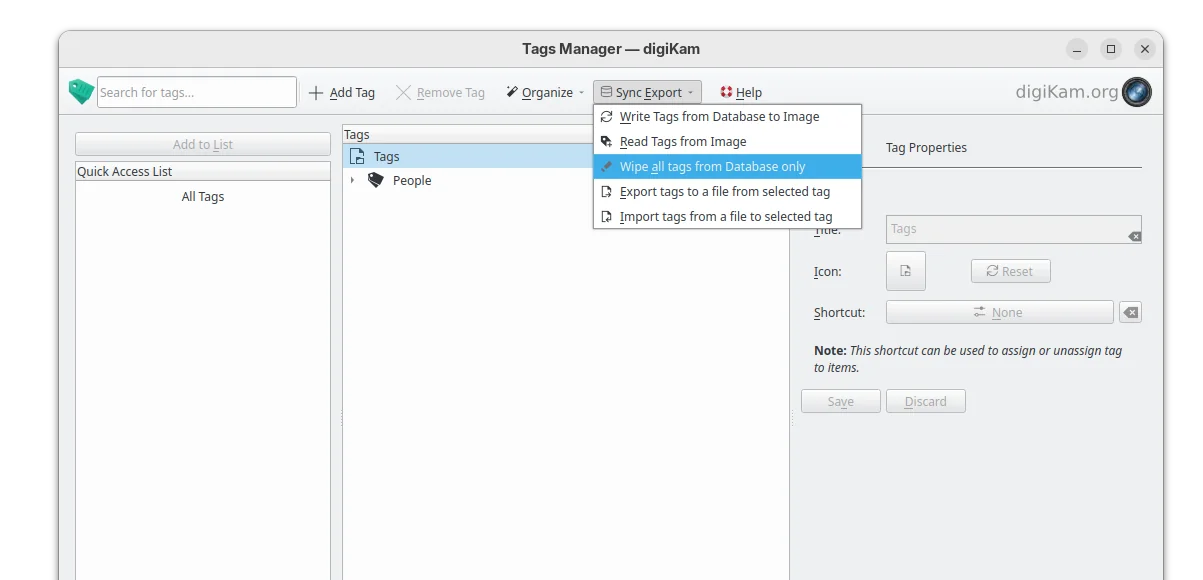Open the Organize dropdown menu
Viewport: 1203px width, 580px height.
[x=546, y=92]
